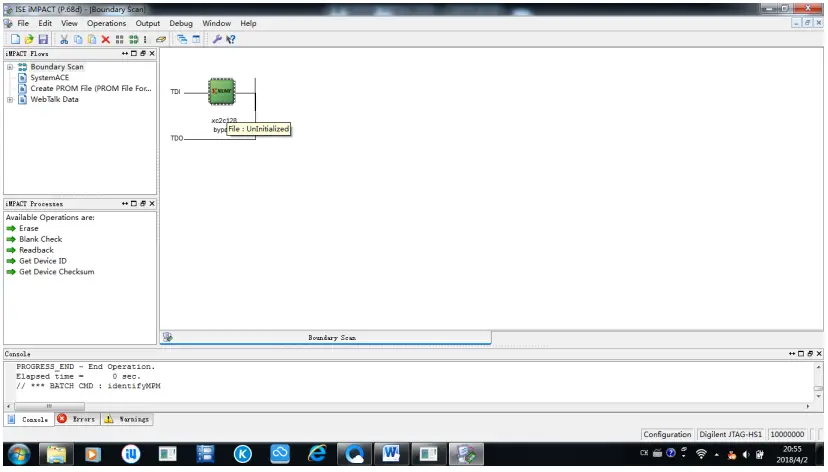Click the Paste clipboard icon
Image resolution: width=828 pixels, height=472 pixels.
(91, 39)
